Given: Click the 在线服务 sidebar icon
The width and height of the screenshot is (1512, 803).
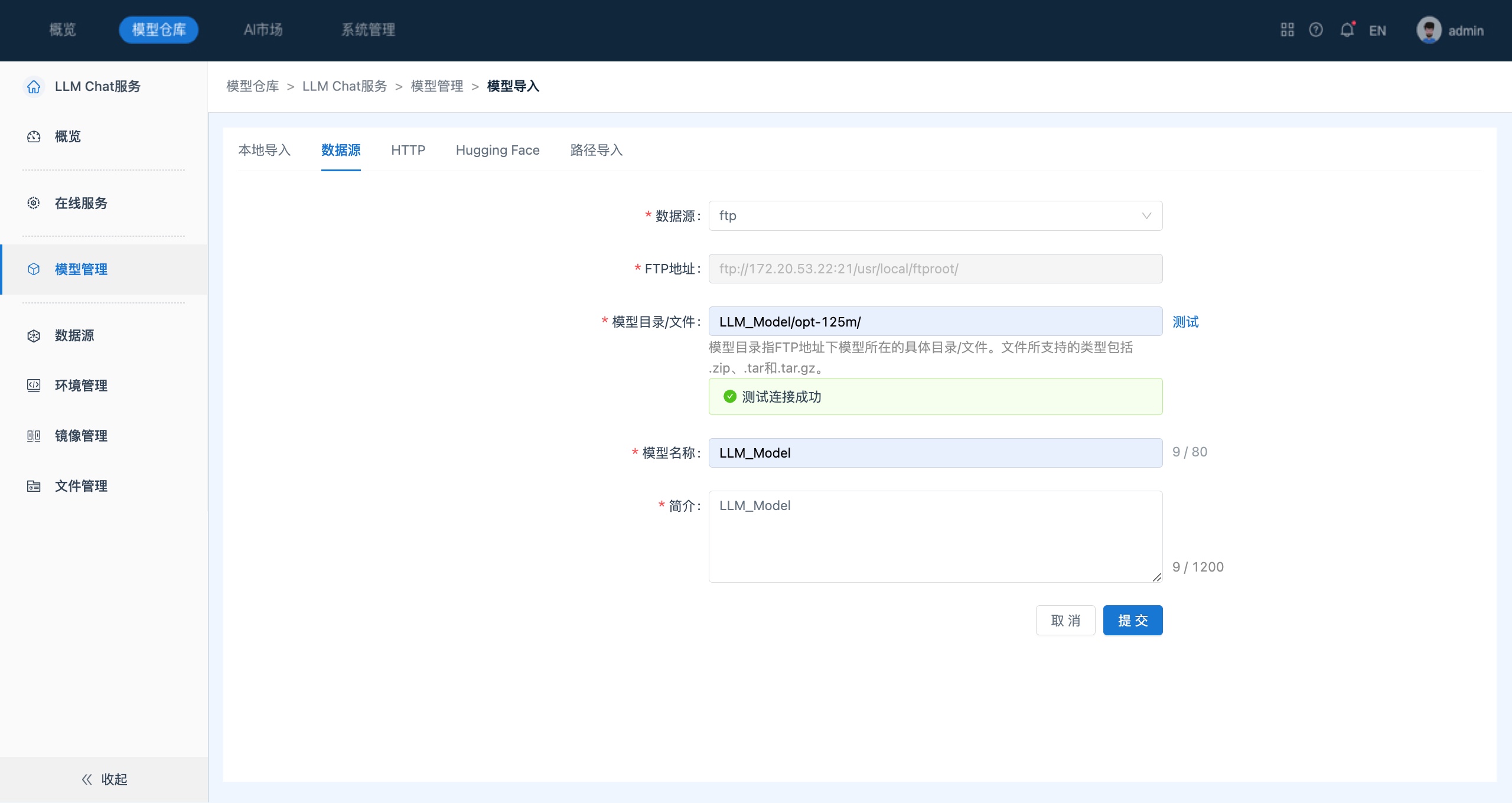Looking at the screenshot, I should pos(34,203).
